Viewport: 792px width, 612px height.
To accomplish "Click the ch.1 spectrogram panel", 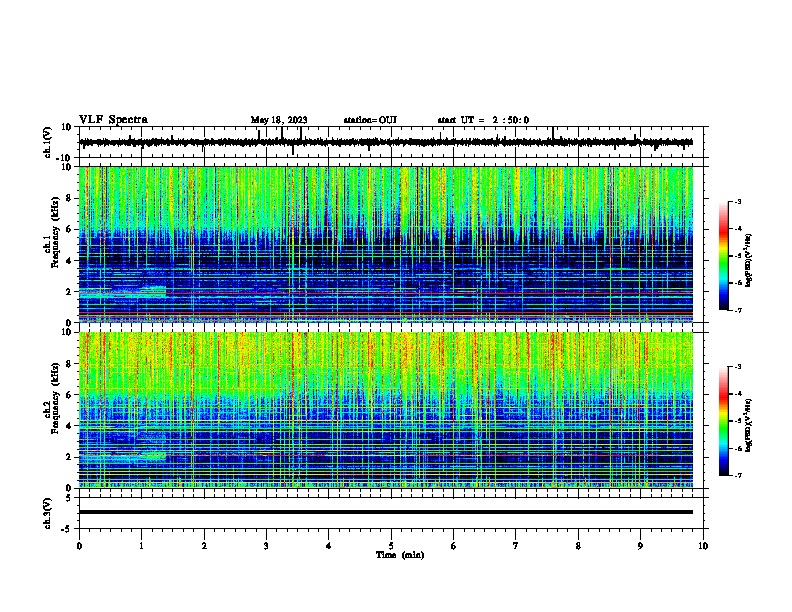I will coord(386,244).
